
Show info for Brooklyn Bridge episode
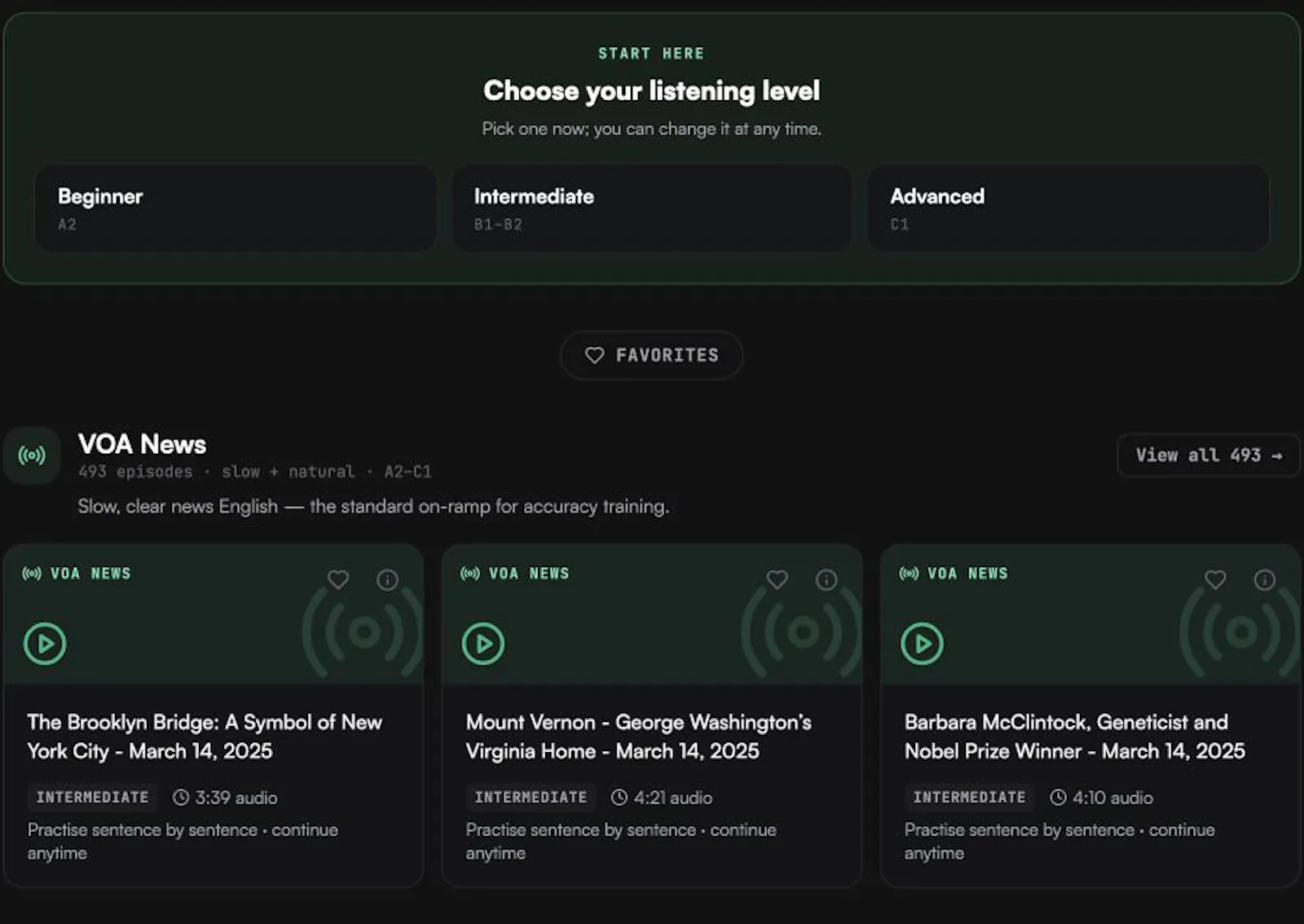click(387, 579)
